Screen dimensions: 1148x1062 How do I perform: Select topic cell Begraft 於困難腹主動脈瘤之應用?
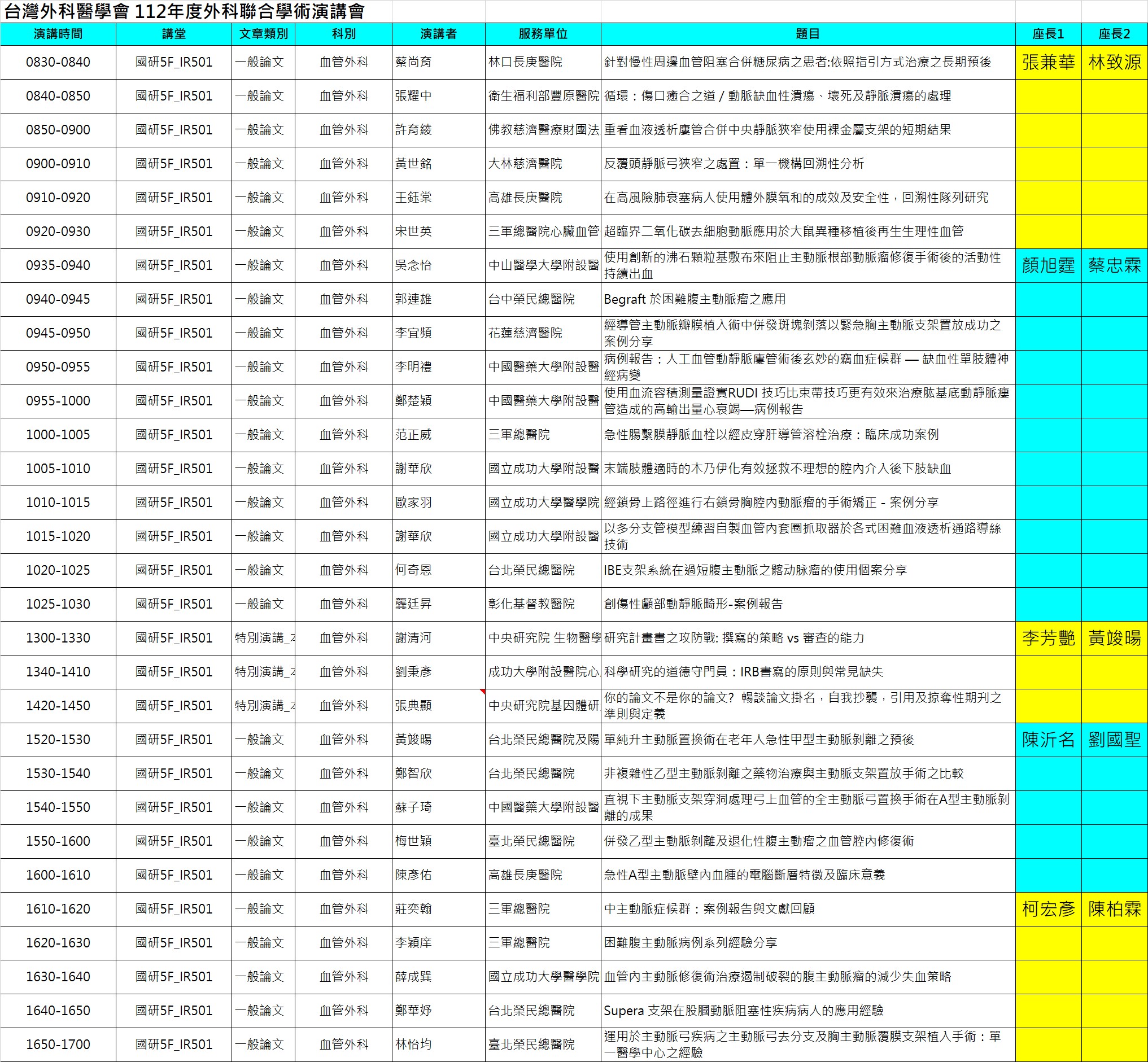pos(808,299)
